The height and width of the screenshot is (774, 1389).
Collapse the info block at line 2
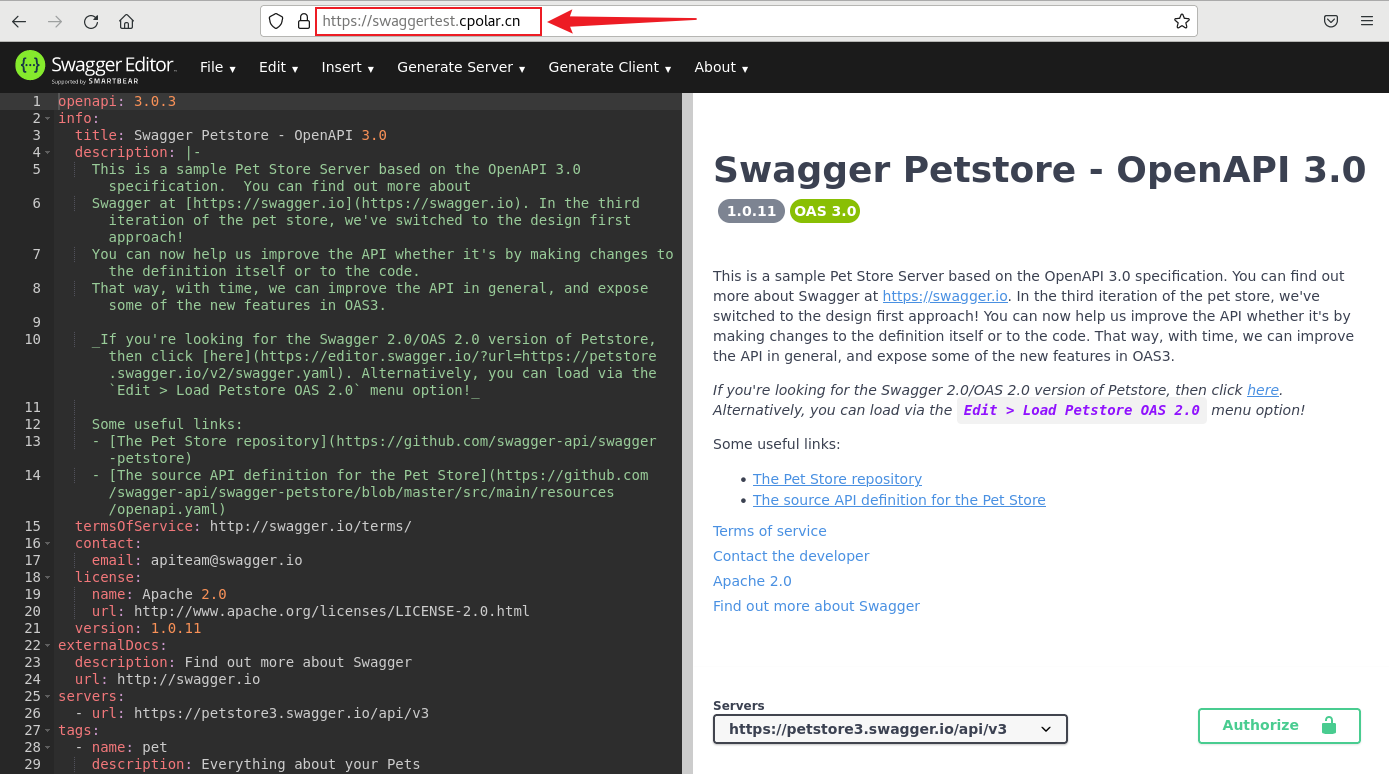[x=47, y=118]
